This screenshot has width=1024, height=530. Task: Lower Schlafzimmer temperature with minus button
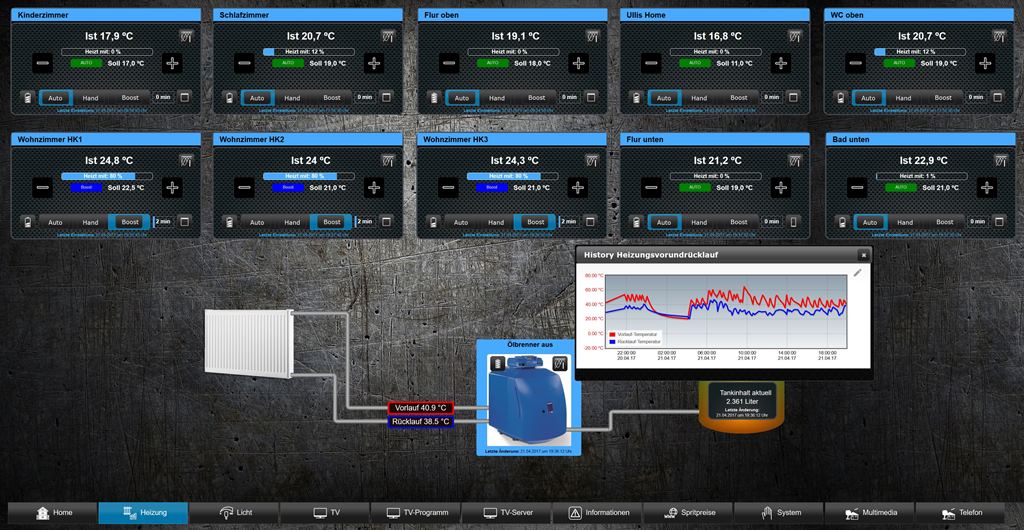point(244,63)
